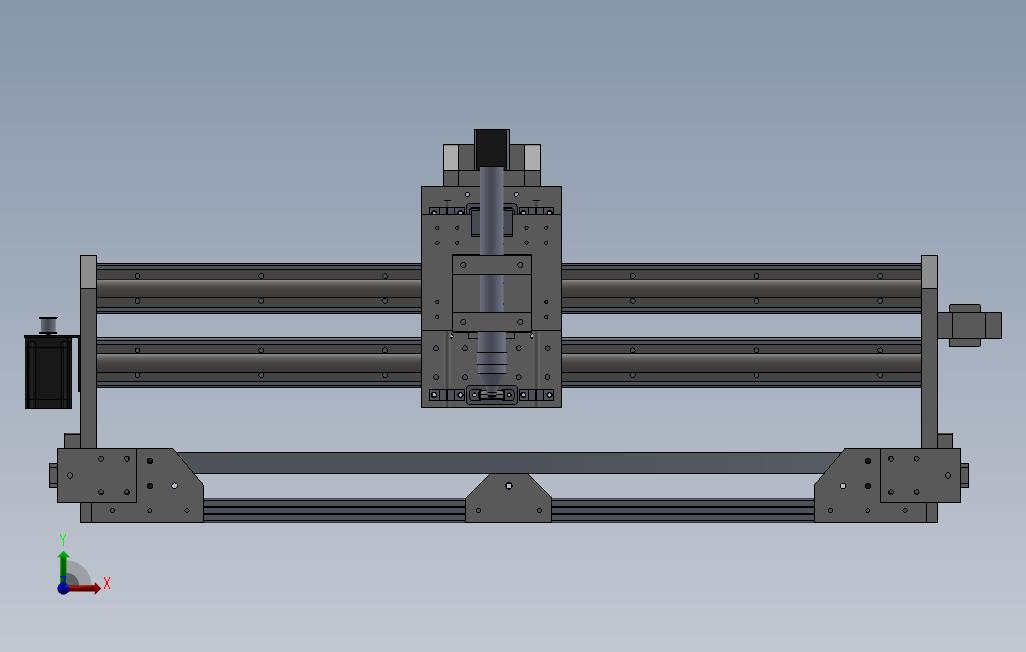
Task: Select the black Z-axis motor atop the carriage
Action: (x=491, y=148)
